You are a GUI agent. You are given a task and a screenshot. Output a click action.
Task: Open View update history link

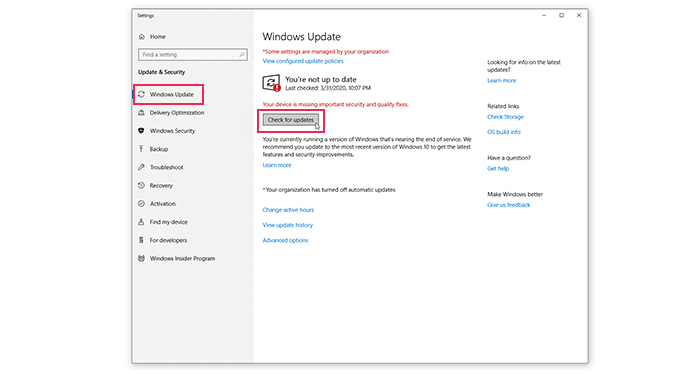288,225
